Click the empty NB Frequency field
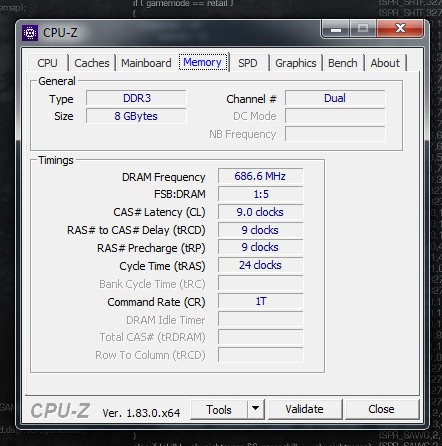This screenshot has height=446, width=442. (x=335, y=134)
